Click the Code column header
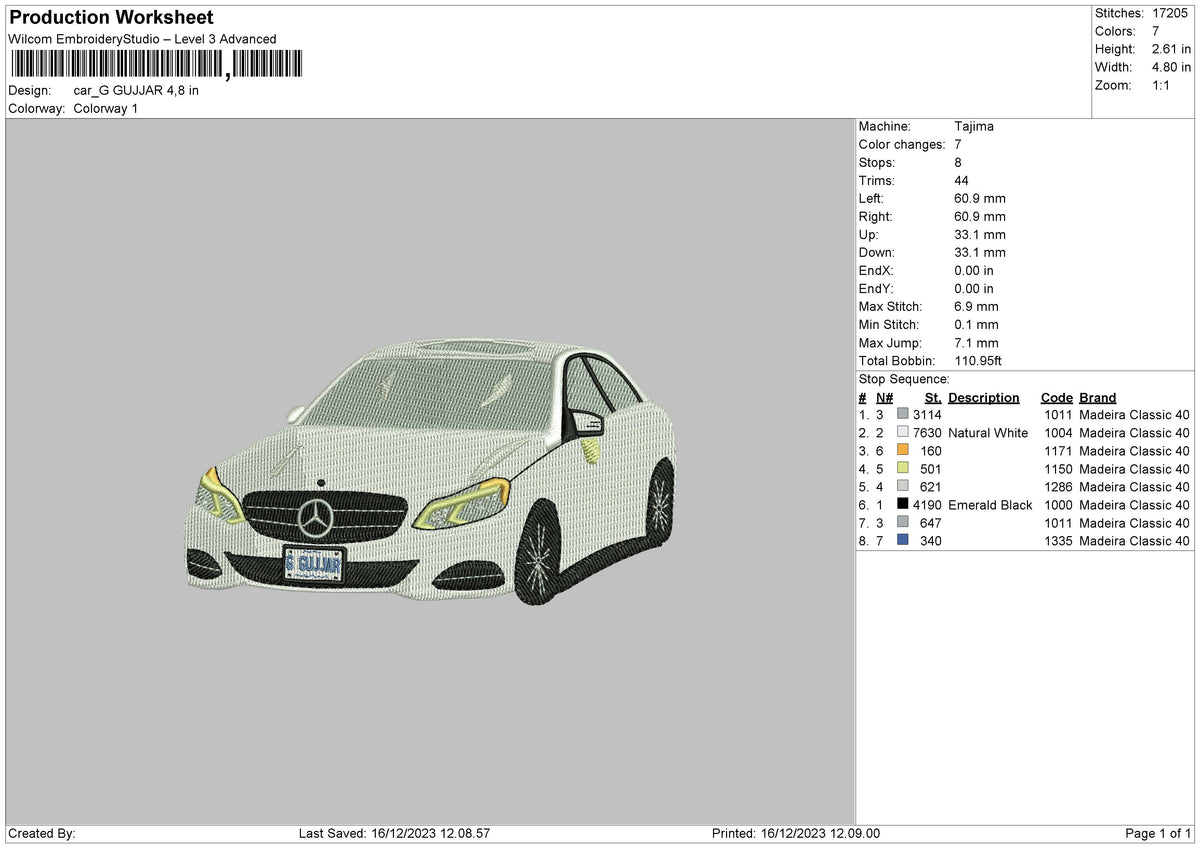Viewport: 1200px width, 848px height. [x=1056, y=397]
